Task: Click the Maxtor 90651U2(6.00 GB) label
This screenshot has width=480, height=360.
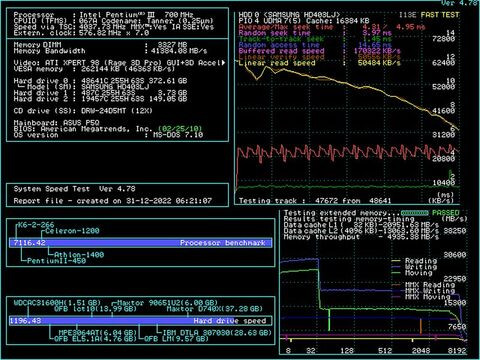Action: [x=167, y=303]
